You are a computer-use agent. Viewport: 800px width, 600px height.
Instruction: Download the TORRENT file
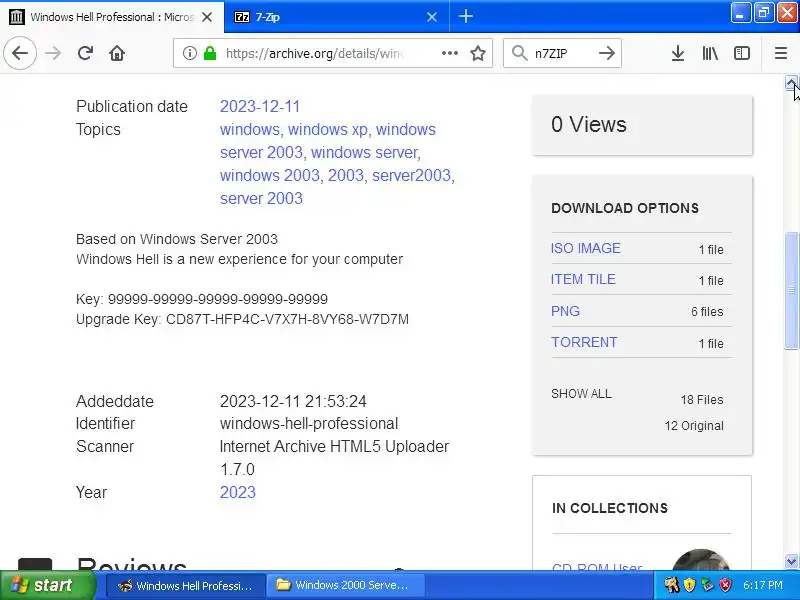[x=584, y=342]
